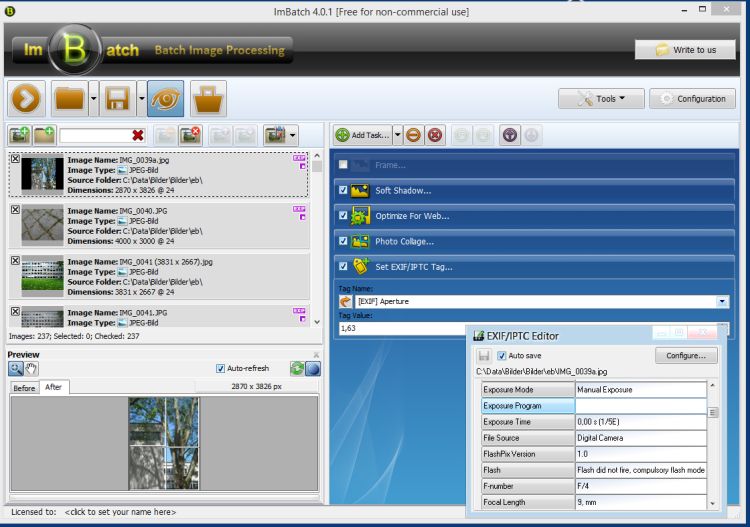
Task: Expand the arrow beside the floppy disk button
Action: 142,99
